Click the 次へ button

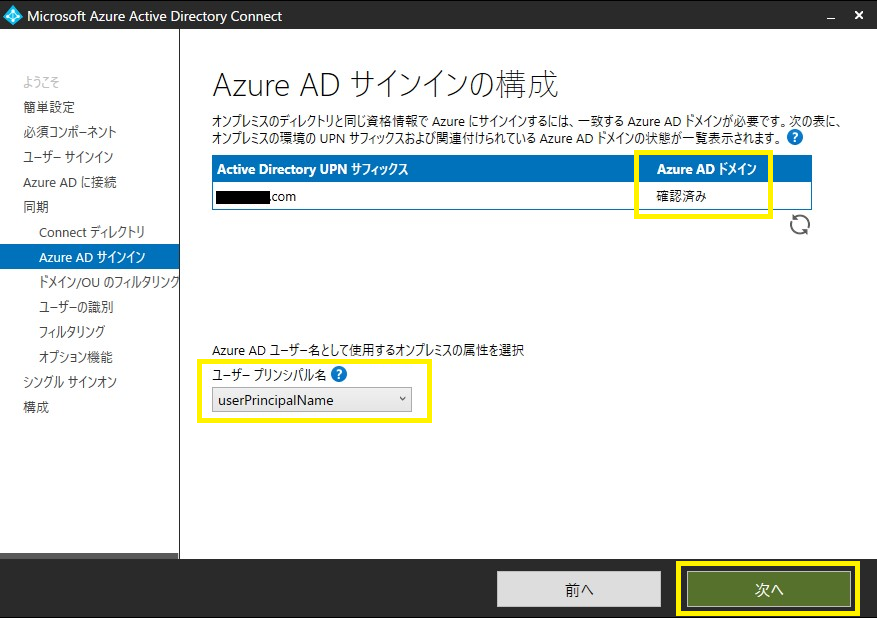[768, 589]
